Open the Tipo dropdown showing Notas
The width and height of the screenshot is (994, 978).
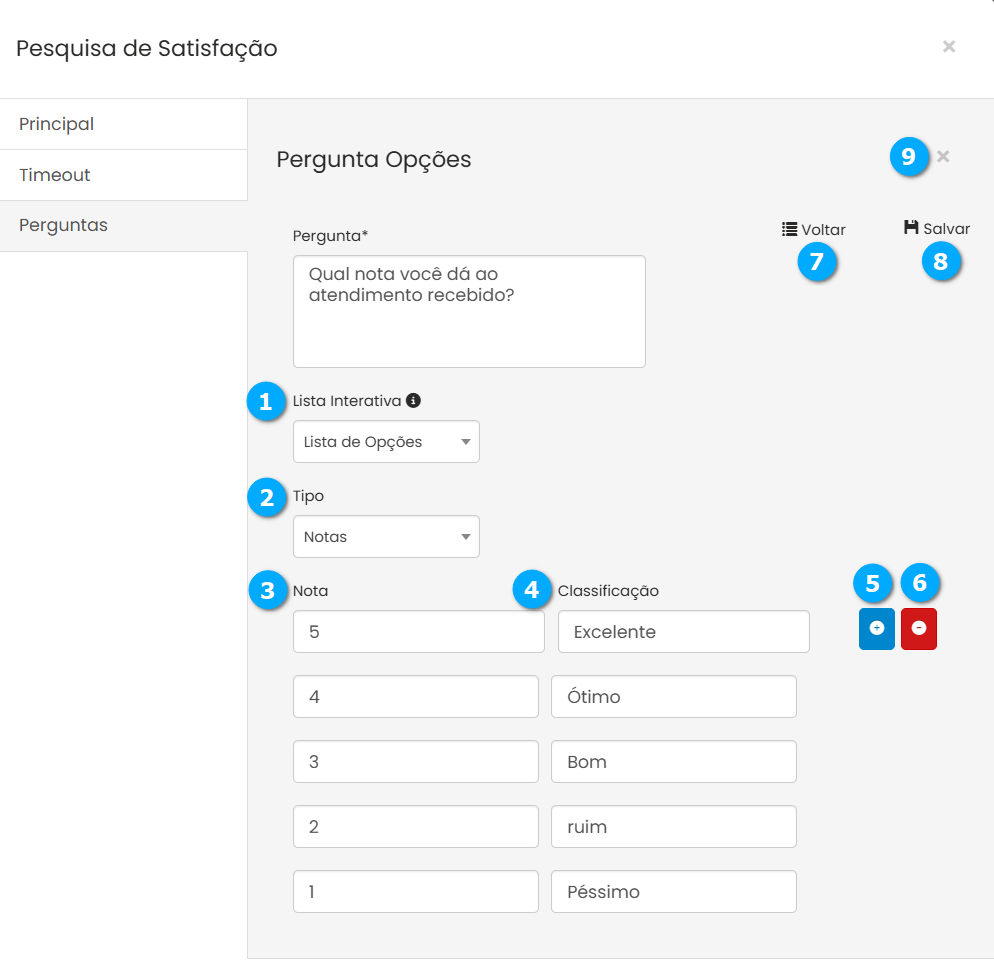point(386,537)
